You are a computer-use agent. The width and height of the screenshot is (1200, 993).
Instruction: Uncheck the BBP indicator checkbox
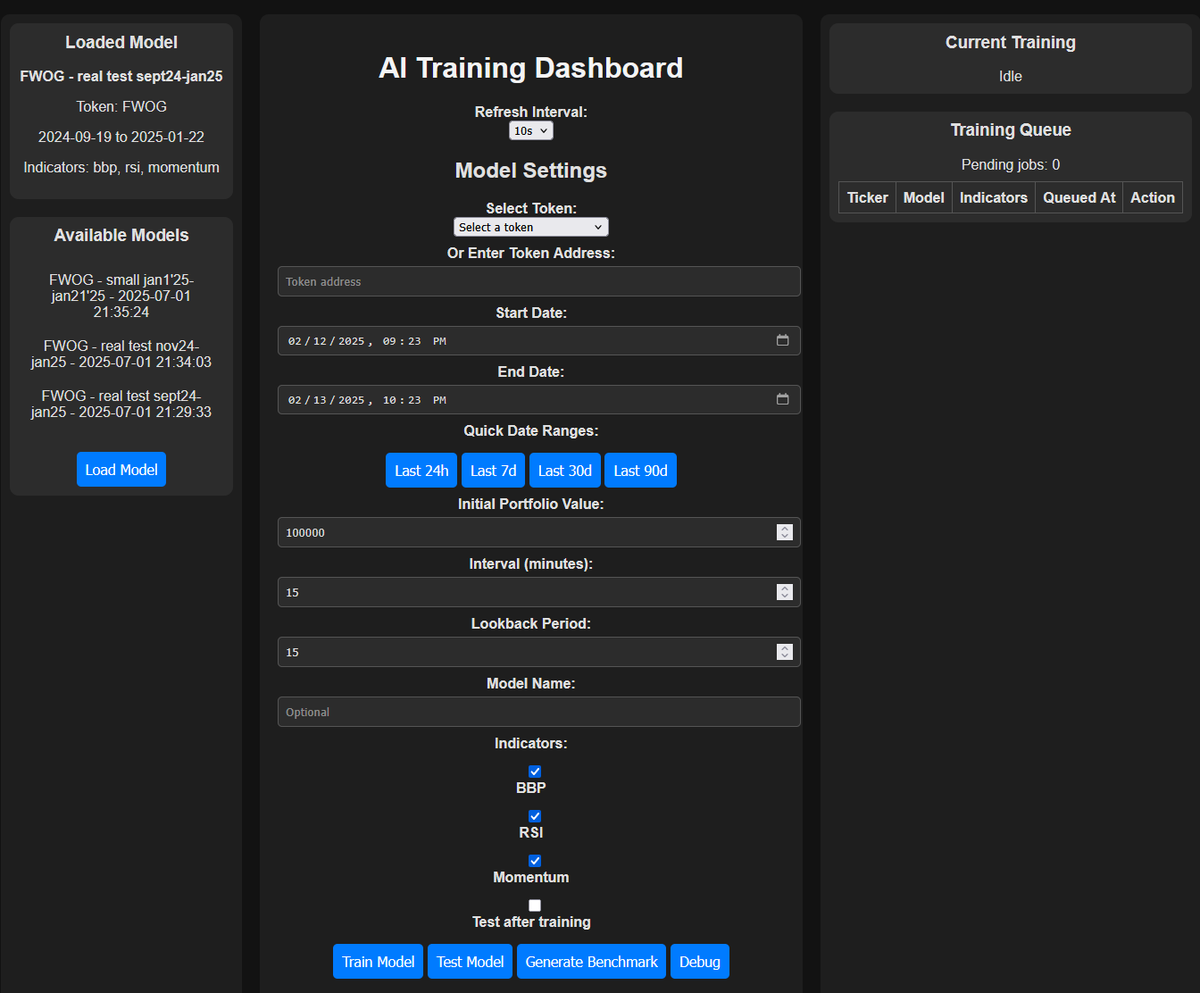pyautogui.click(x=535, y=771)
